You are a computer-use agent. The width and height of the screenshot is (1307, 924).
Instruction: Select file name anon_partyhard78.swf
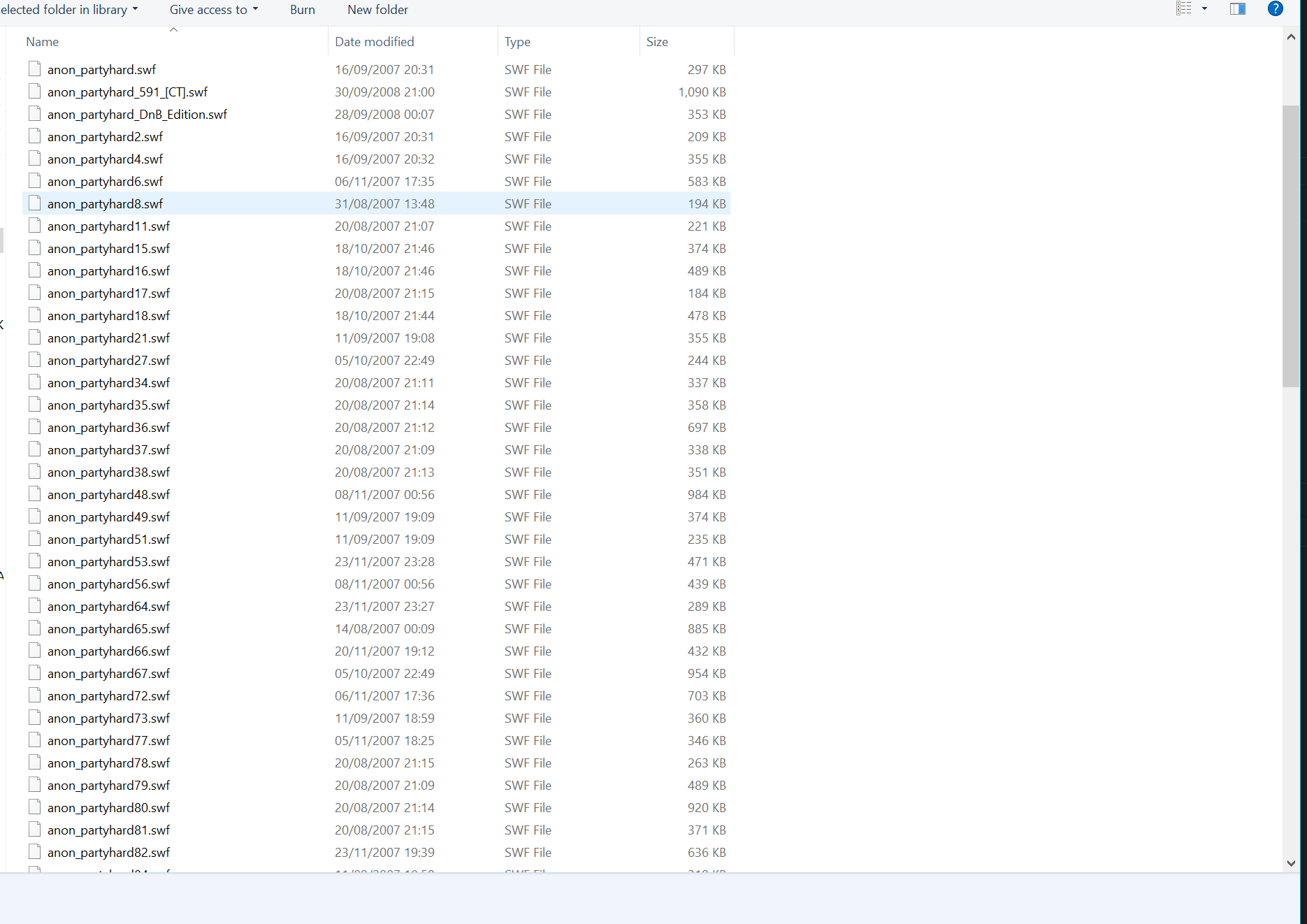click(108, 763)
